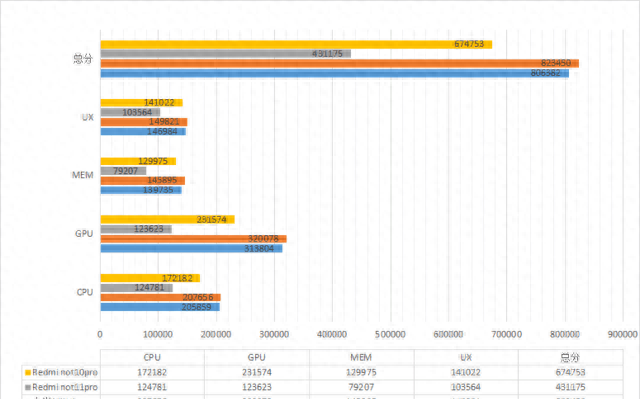Screen dimensions: 640x399
Task: Click the 400000 axis tick label
Action: coord(332,335)
